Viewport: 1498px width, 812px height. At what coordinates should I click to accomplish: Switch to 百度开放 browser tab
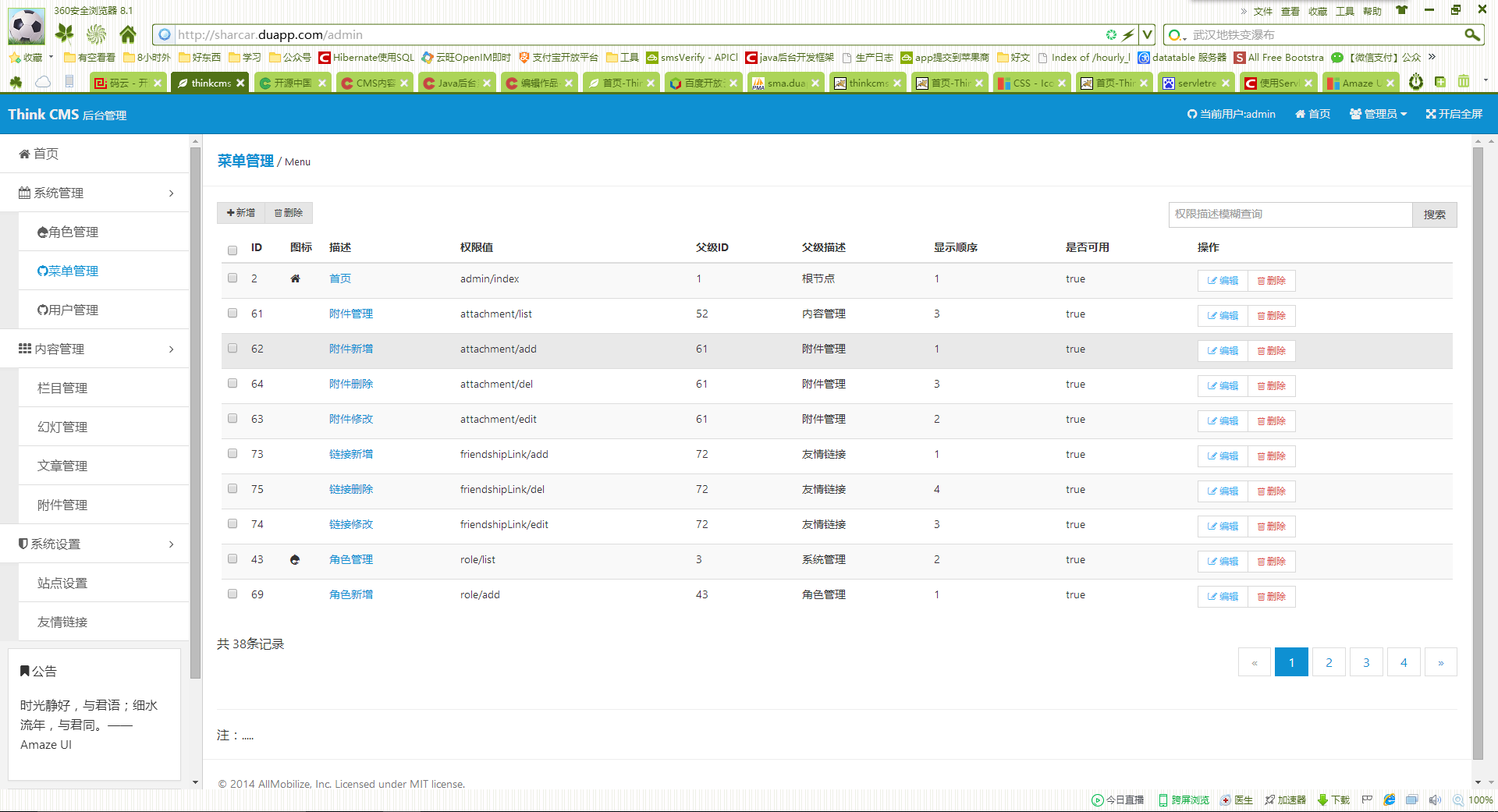(702, 83)
